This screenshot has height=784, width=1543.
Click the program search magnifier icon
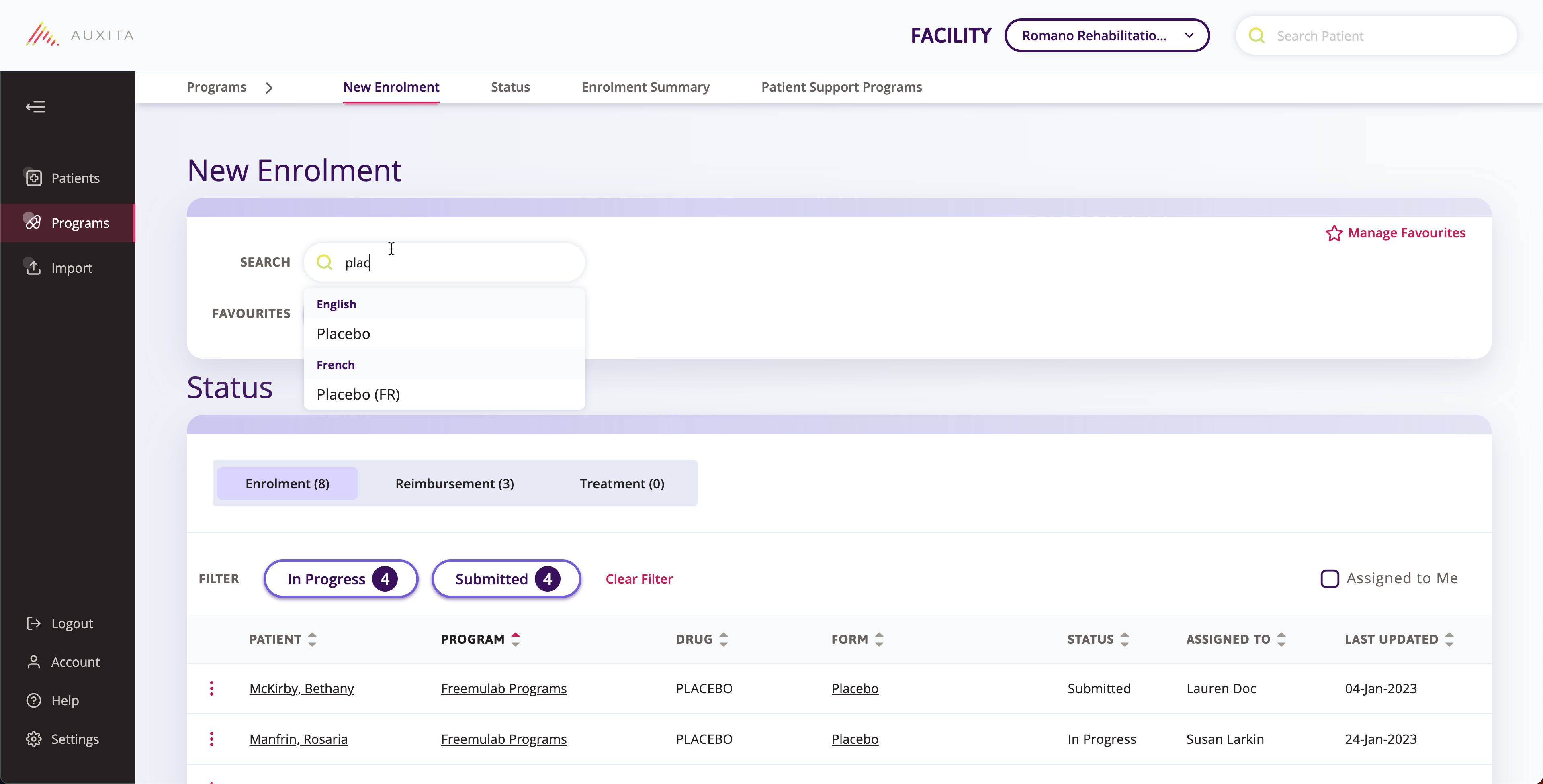324,262
